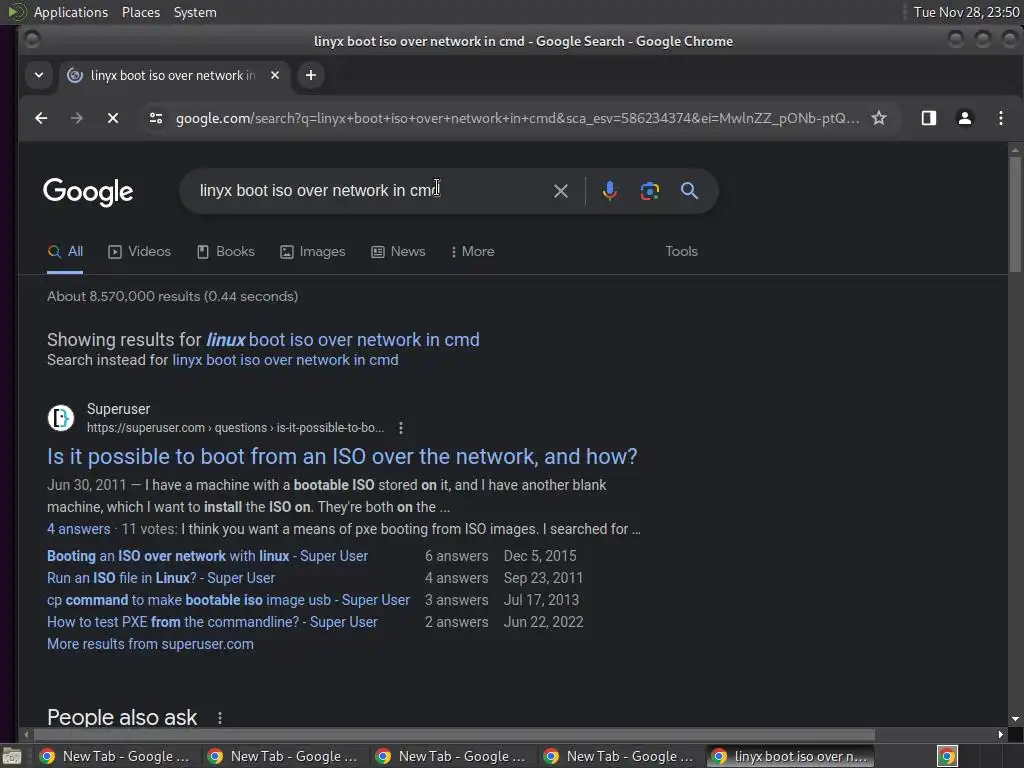Open 'Is it possible to boot from an ISO' result
This screenshot has width=1024, height=768.
pos(342,456)
